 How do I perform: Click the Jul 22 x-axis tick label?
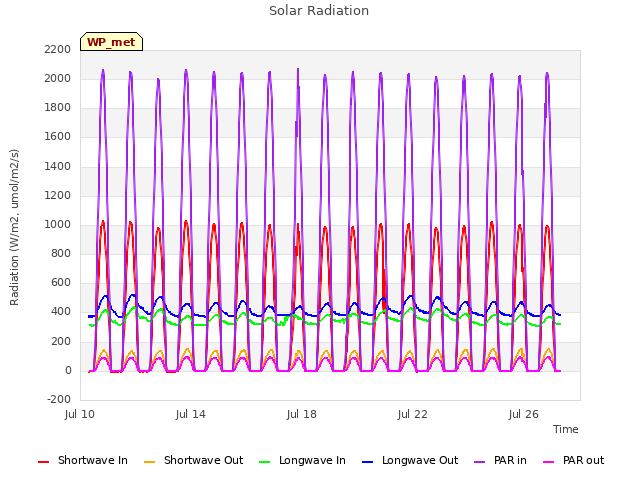413,415
